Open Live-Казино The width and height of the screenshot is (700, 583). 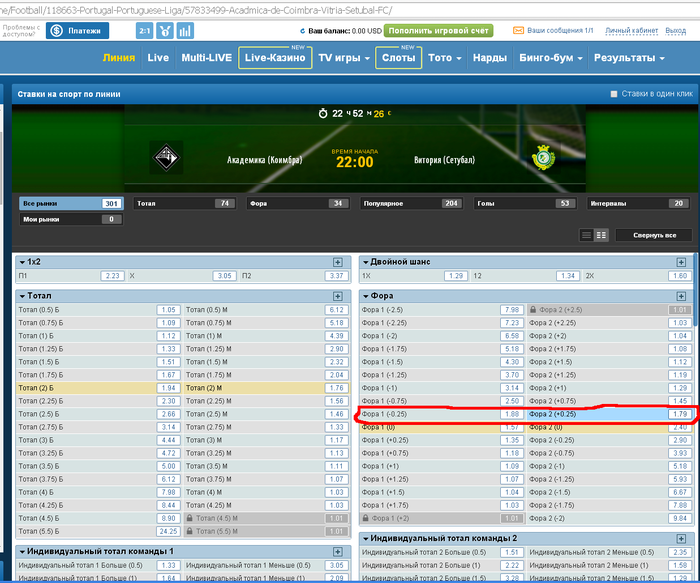[275, 58]
